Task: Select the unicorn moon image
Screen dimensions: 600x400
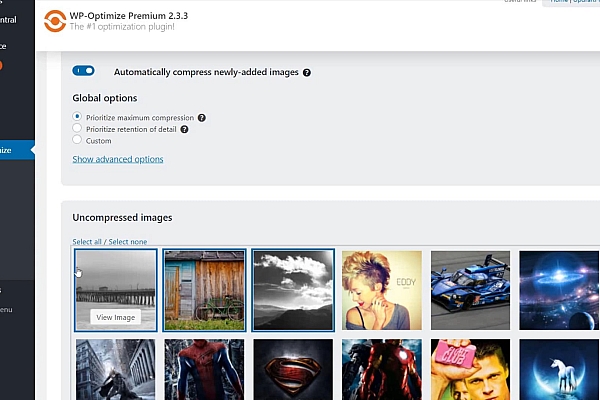Action: point(559,369)
